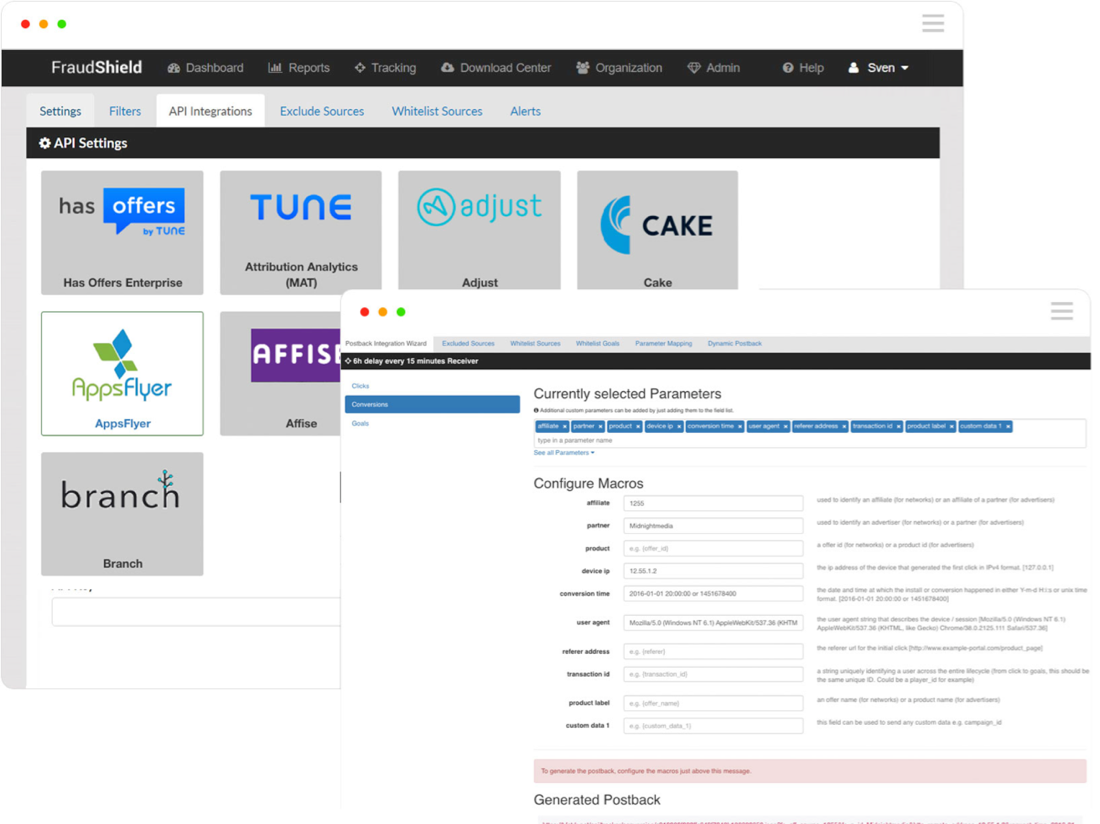The height and width of the screenshot is (824, 1100).
Task: Focus the device ip macro field
Action: [x=713, y=571]
